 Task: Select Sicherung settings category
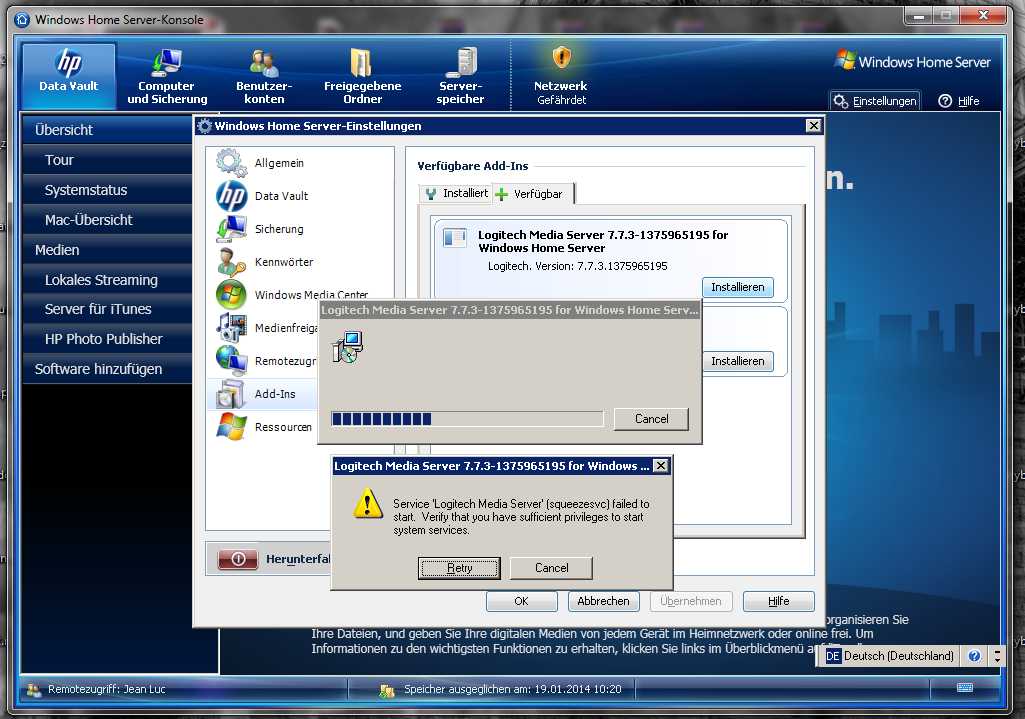[x=278, y=229]
